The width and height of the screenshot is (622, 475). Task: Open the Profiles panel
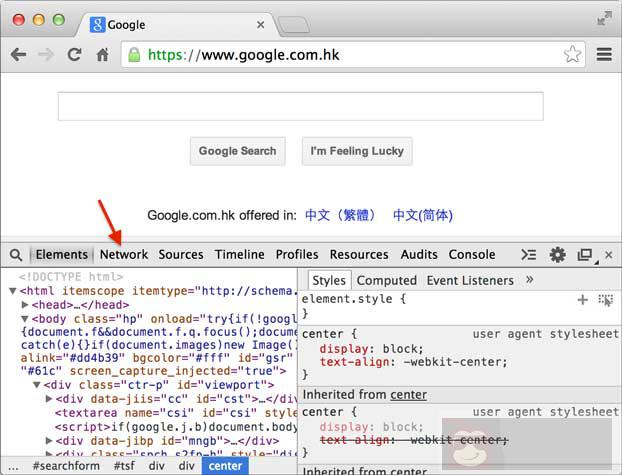coord(297,254)
